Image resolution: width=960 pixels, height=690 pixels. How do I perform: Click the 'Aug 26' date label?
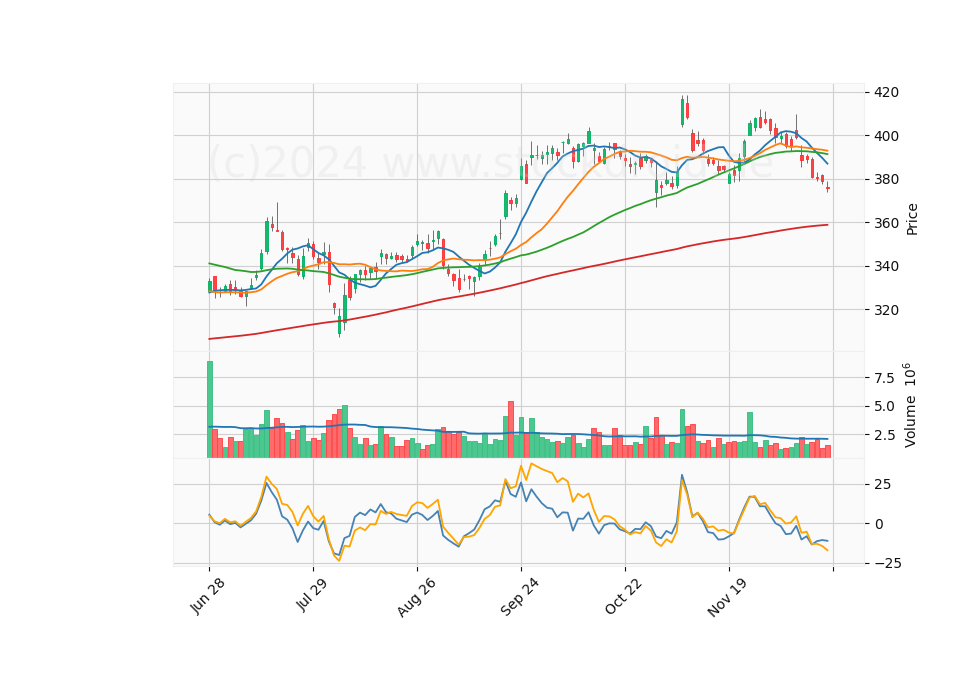(416, 597)
